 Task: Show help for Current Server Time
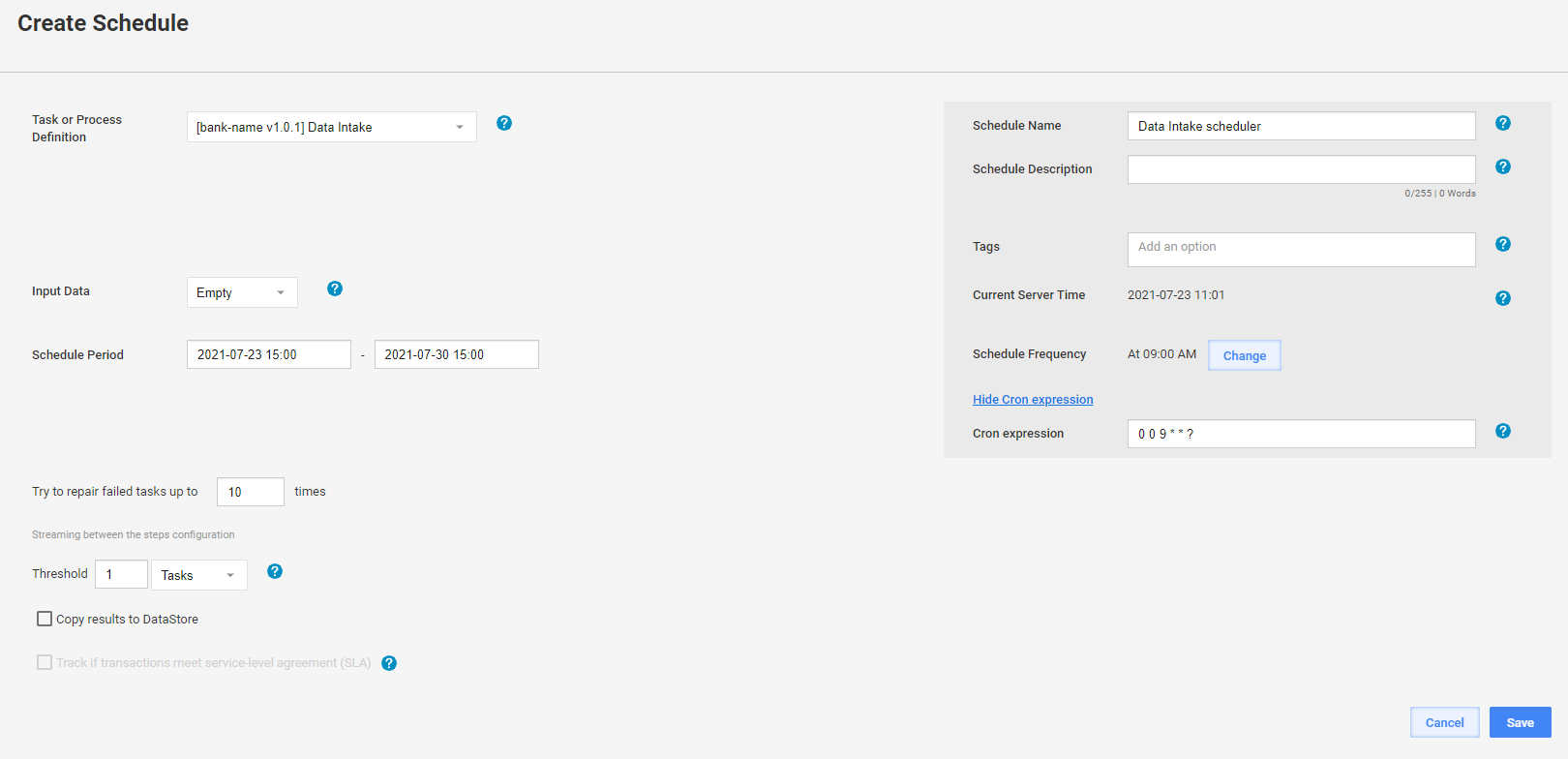[1503, 298]
